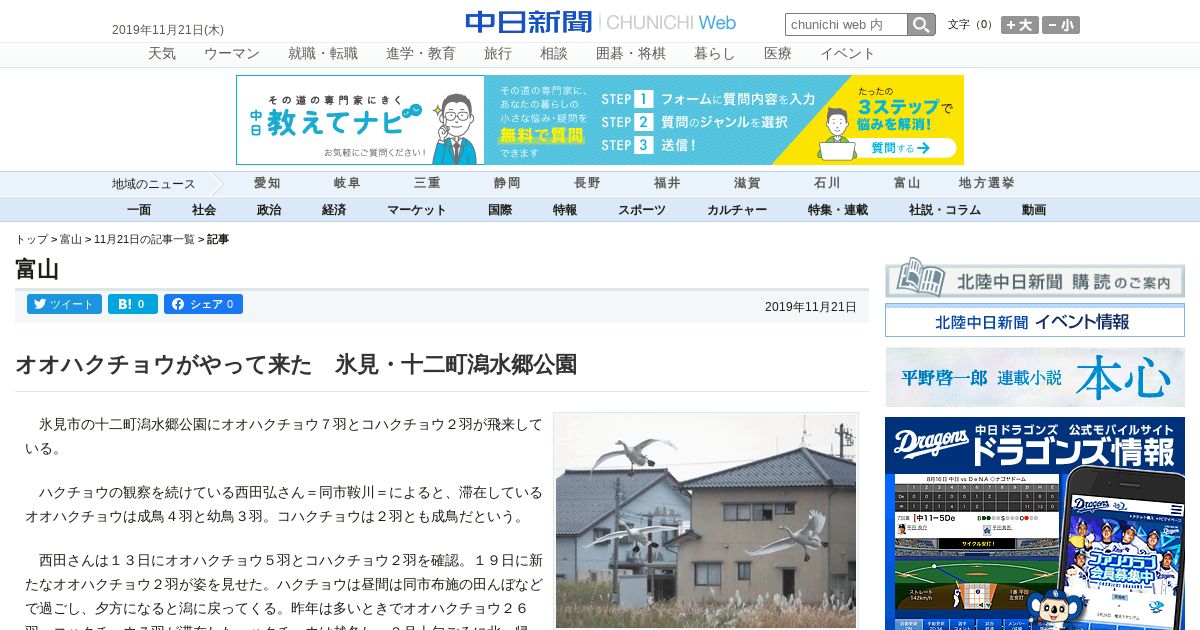This screenshot has height=630, width=1200.
Task: Go to スポーツ news category
Action: (642, 210)
